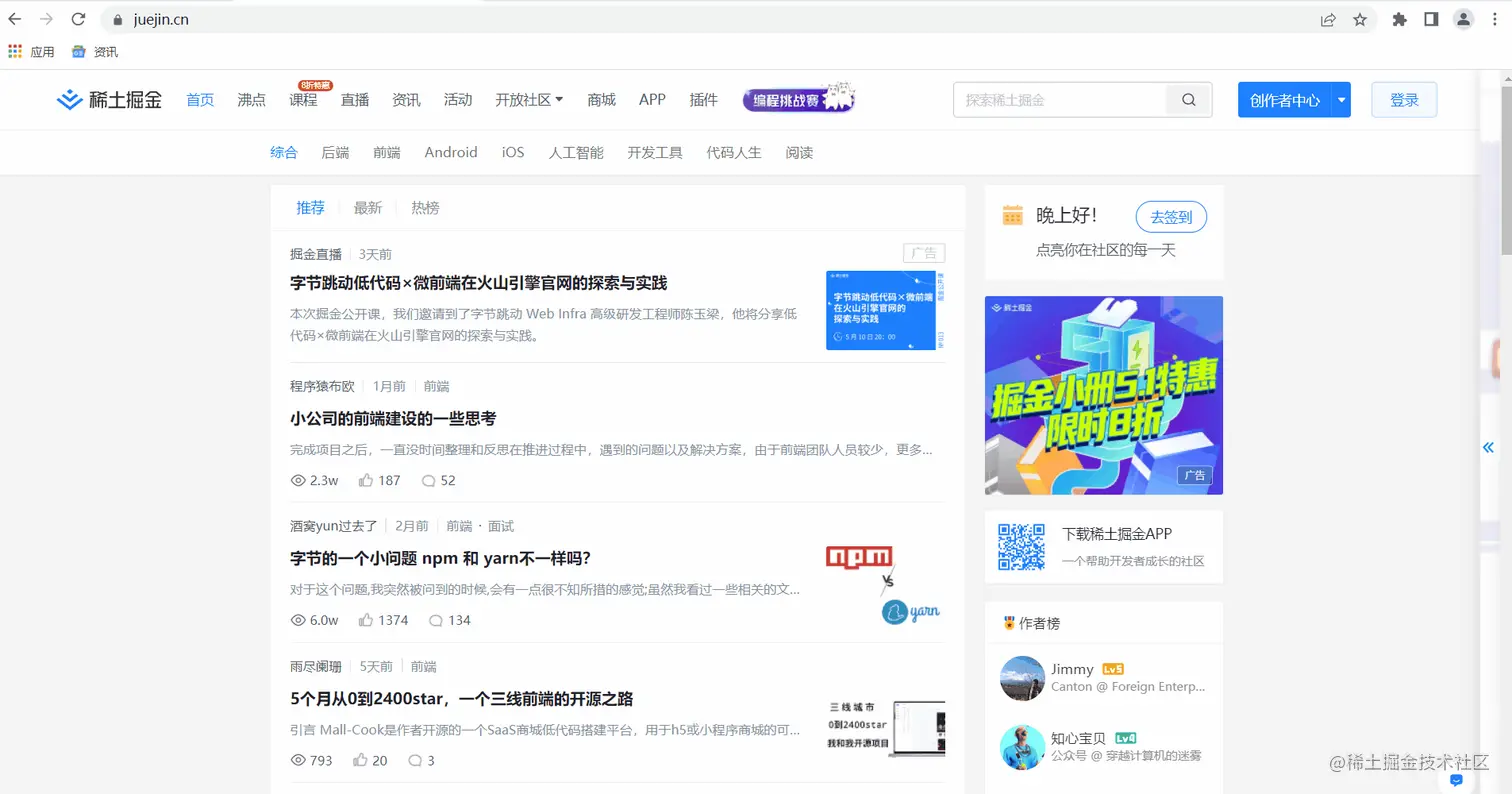This screenshot has width=1512, height=794.
Task: Toggle the browser side panel icon
Action: [1431, 19]
